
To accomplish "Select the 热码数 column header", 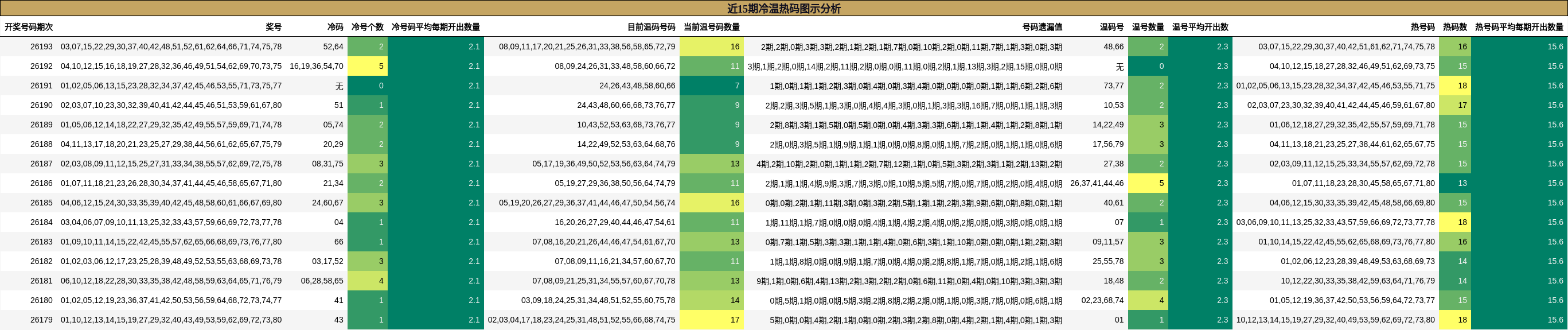I will 1455,28.
